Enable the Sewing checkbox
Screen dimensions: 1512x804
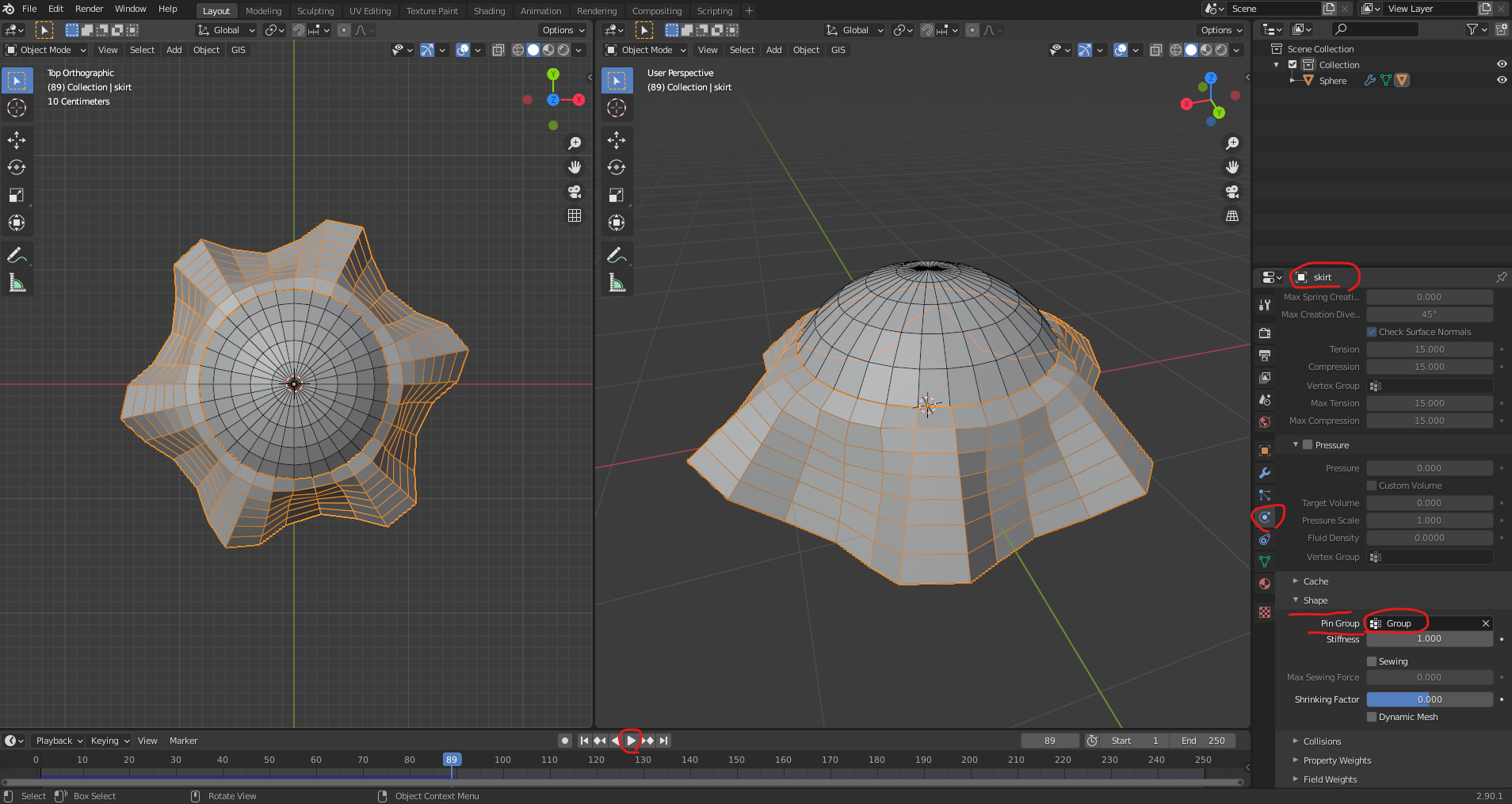coord(1372,661)
